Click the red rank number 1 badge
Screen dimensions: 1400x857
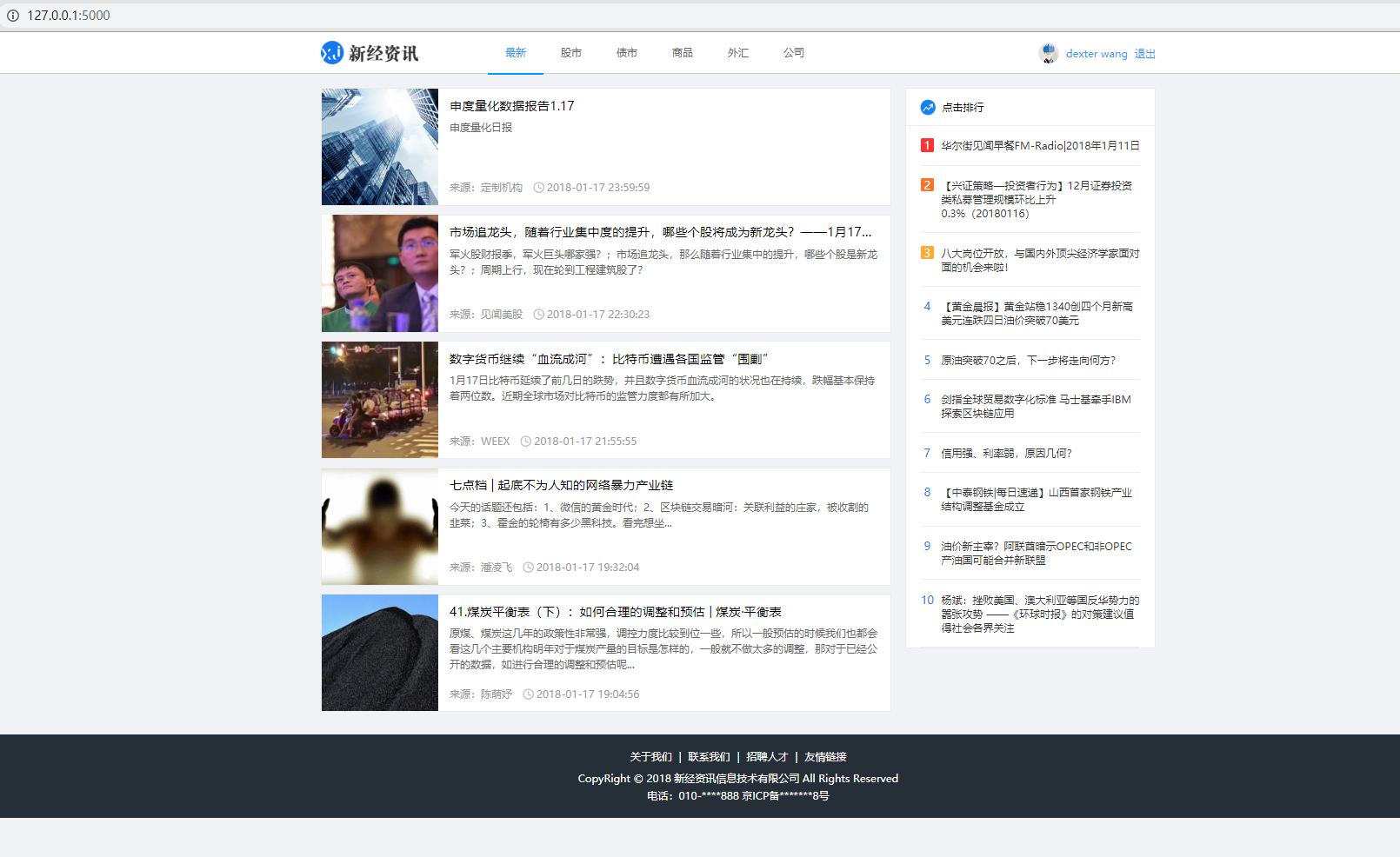click(925, 145)
